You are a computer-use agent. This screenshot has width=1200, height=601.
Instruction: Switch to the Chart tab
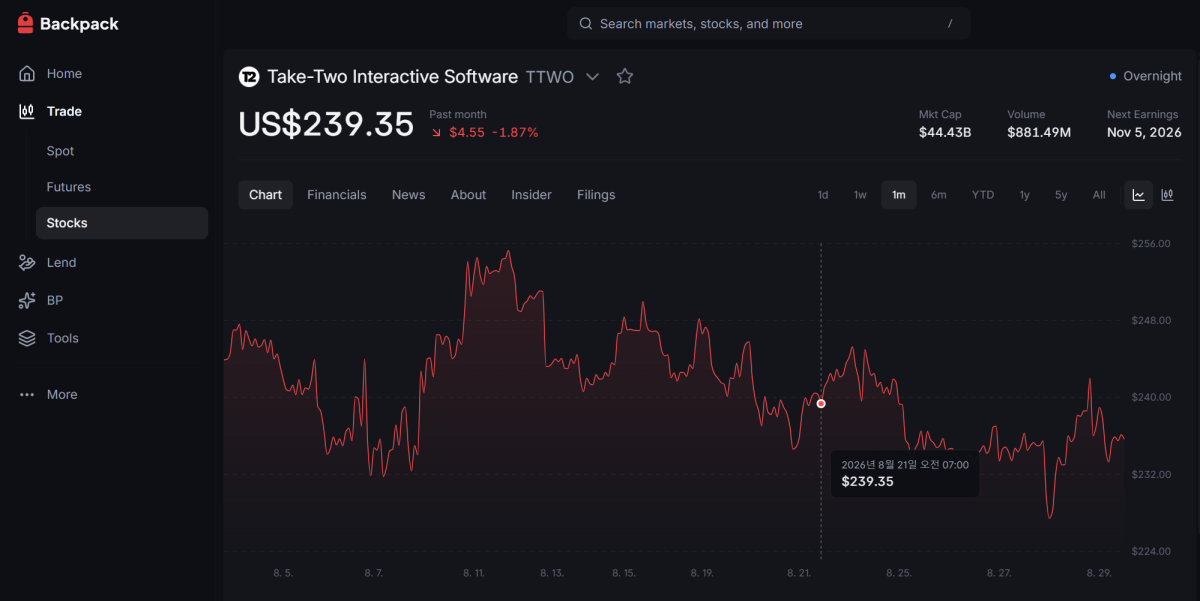(265, 195)
